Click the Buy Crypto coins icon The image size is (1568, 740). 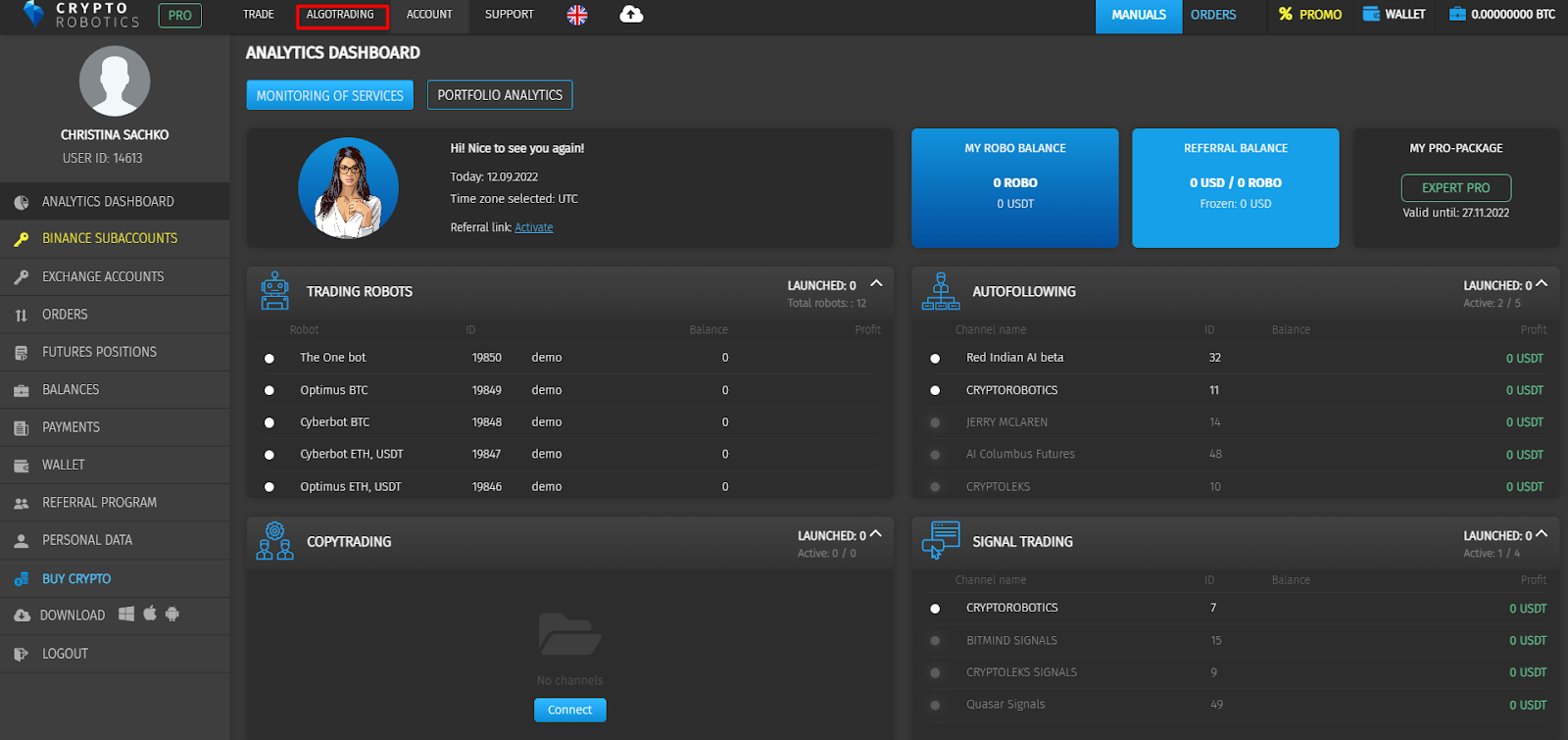tap(22, 579)
